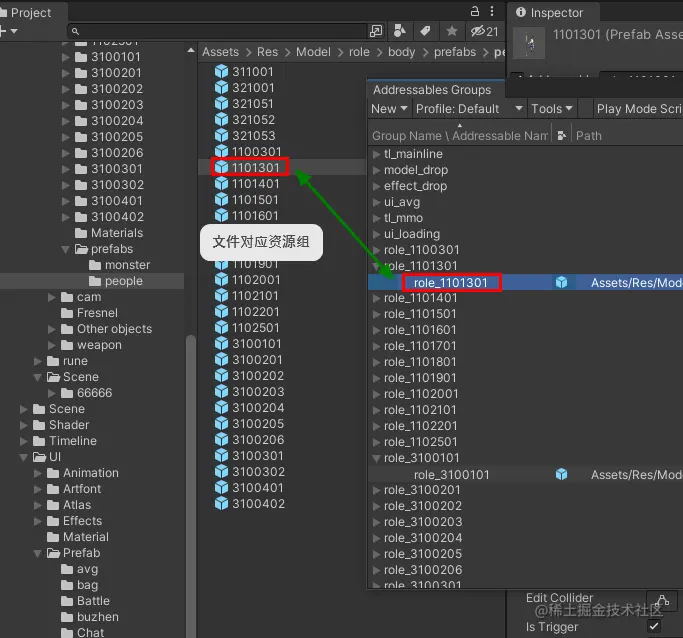Image resolution: width=683 pixels, height=638 pixels.
Task: Click the search-by-type filter icon
Action: (399, 31)
